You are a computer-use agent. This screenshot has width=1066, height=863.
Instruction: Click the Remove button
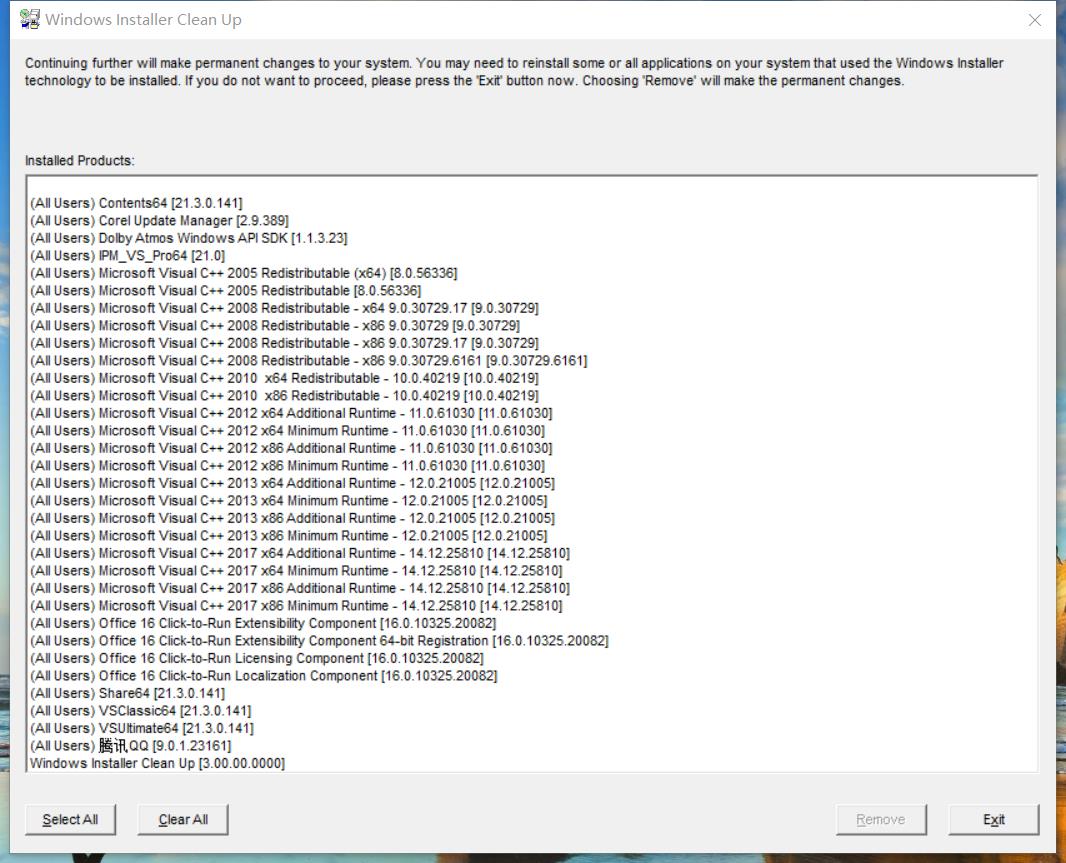pos(880,819)
